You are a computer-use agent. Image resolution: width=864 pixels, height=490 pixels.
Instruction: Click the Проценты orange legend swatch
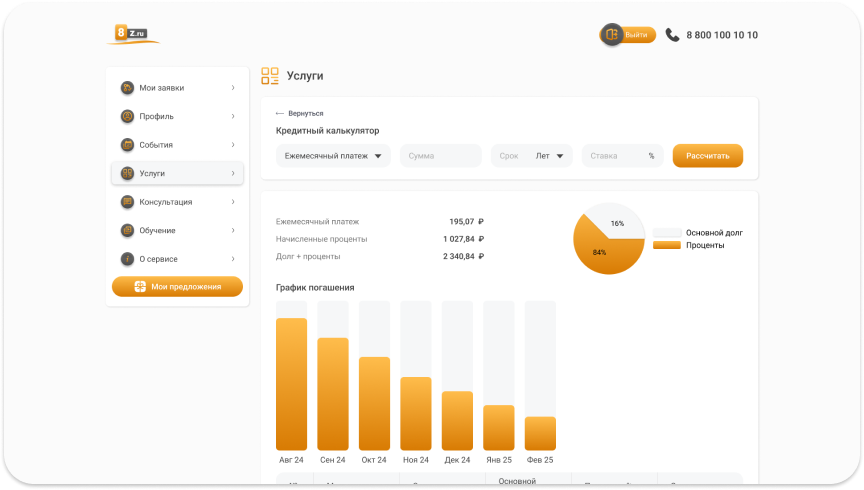coord(666,245)
